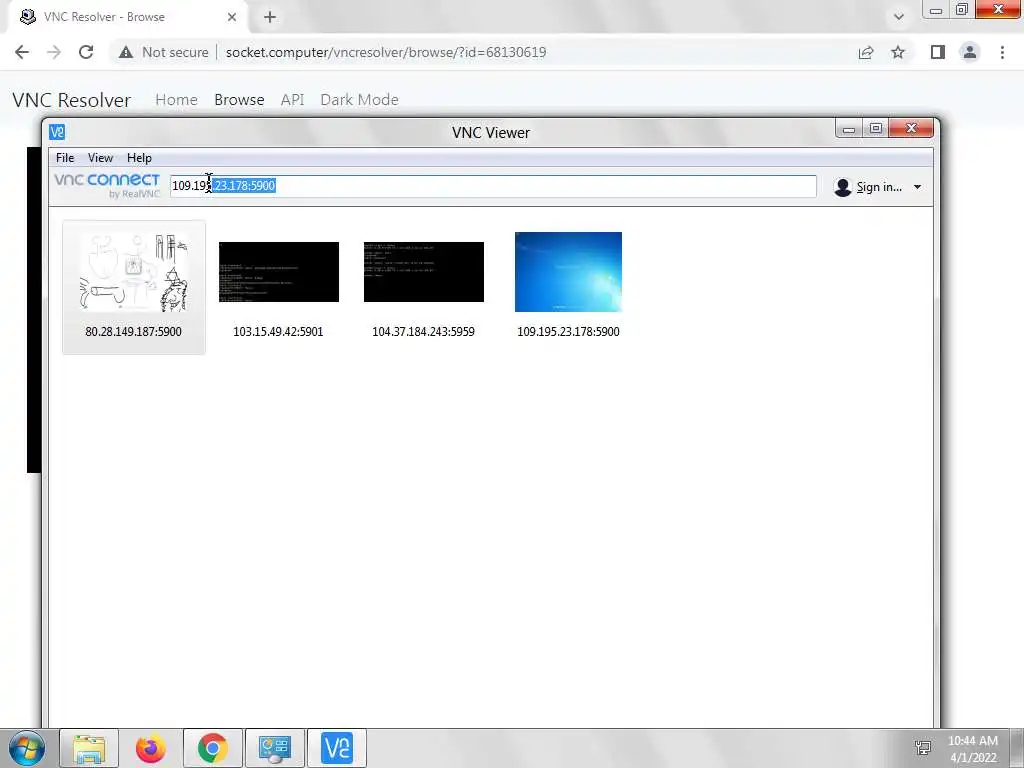Click the 80.28.149.187:5900 address label

[x=133, y=332]
